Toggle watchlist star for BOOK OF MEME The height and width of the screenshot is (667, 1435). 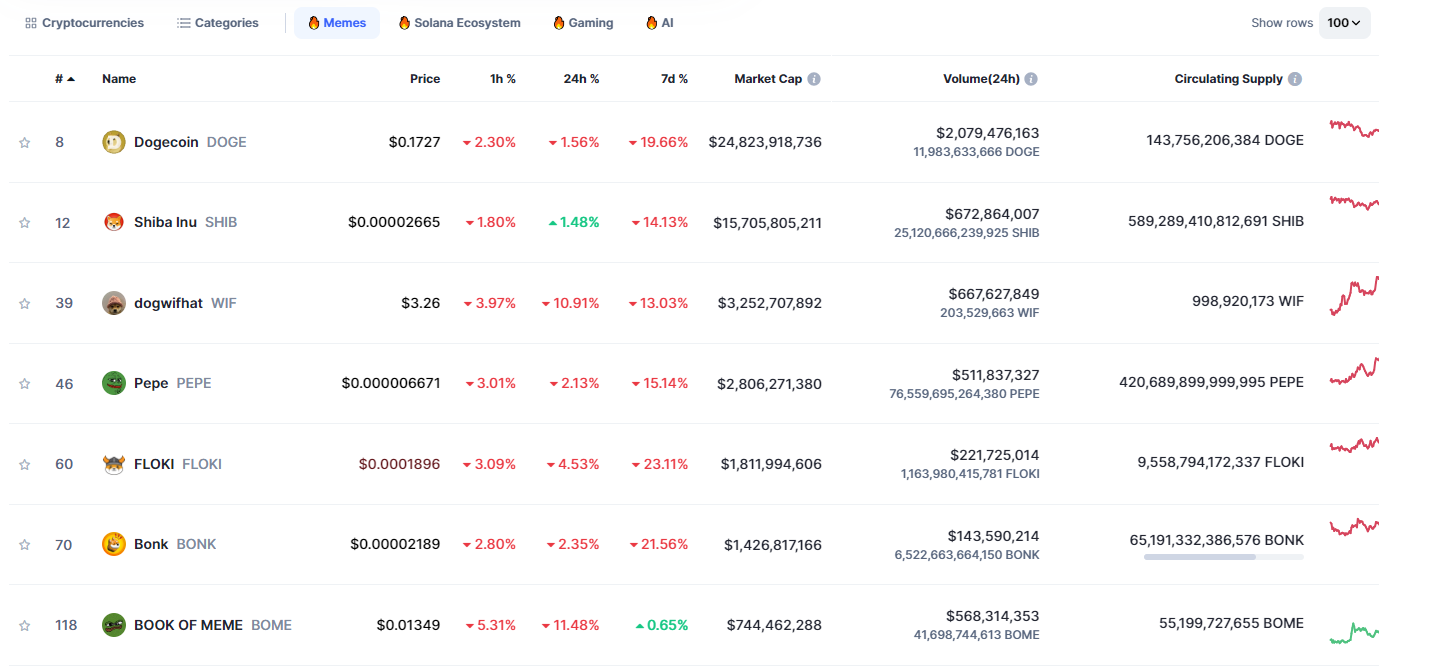pyautogui.click(x=25, y=625)
